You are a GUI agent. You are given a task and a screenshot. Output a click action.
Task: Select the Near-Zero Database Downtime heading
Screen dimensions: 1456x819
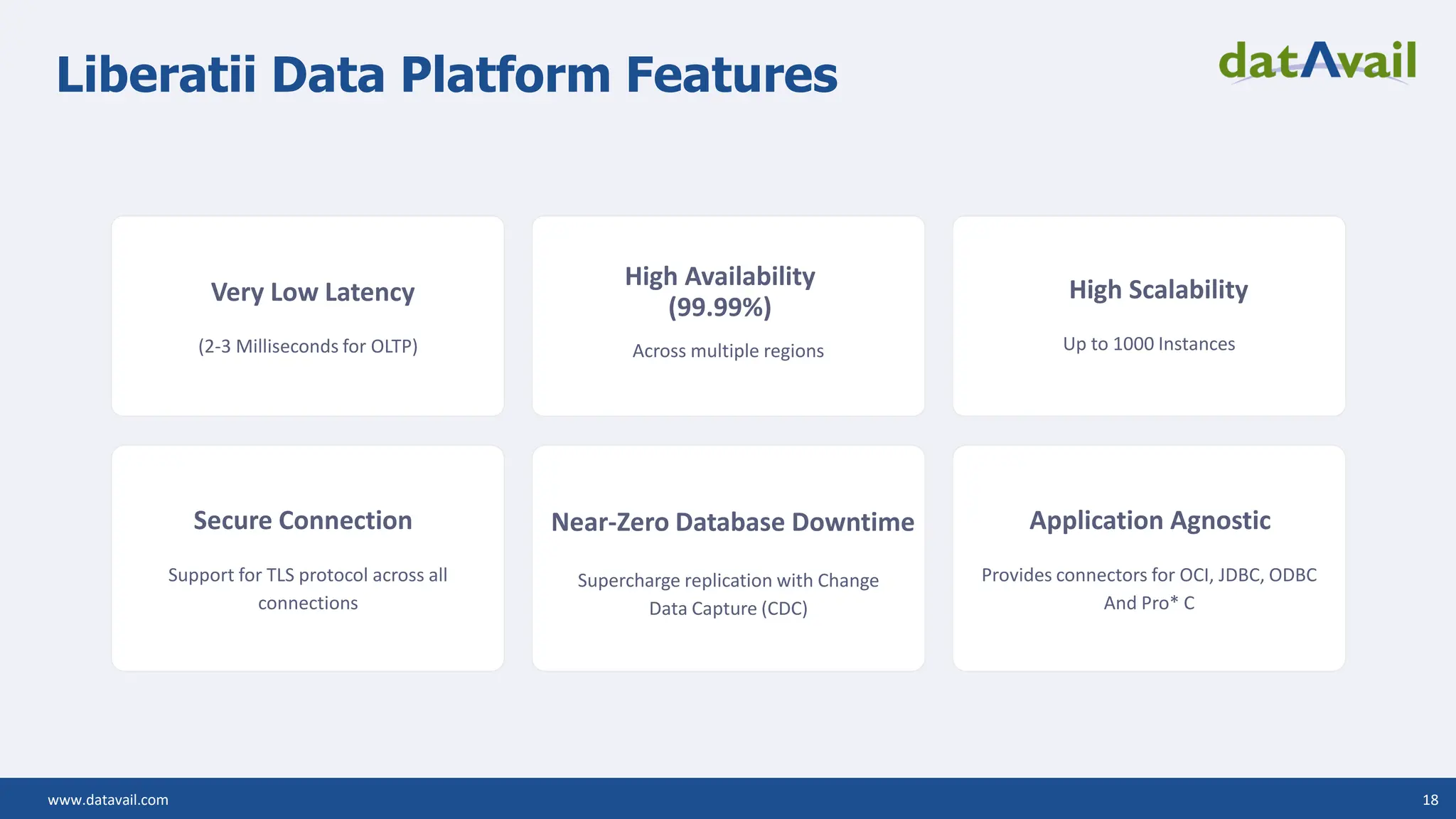tap(732, 522)
